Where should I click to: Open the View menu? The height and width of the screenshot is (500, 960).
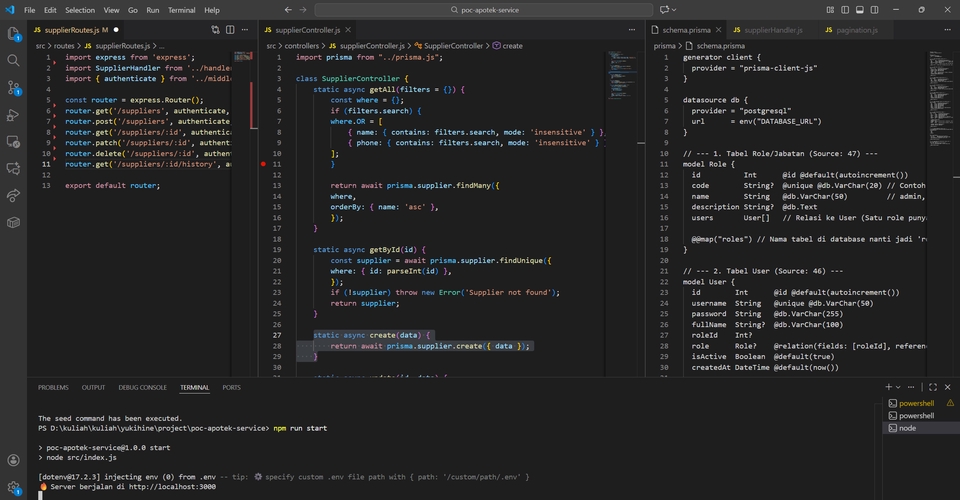111,10
